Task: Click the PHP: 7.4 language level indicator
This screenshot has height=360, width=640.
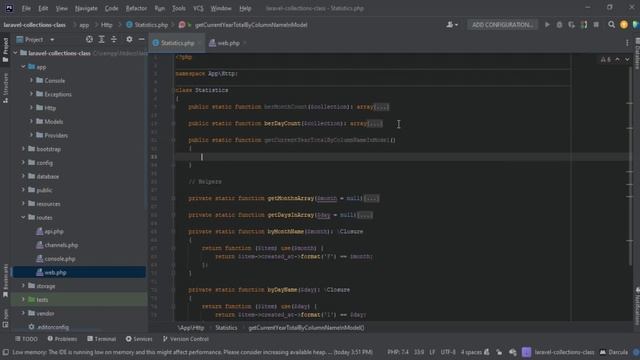Action: tap(398, 352)
